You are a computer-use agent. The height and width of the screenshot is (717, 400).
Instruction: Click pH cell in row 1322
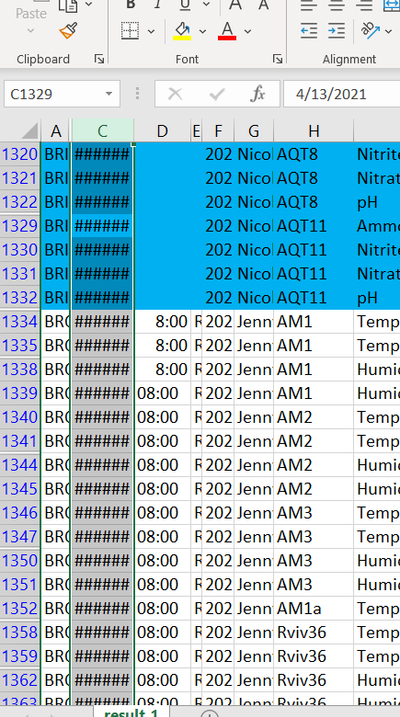[377, 202]
